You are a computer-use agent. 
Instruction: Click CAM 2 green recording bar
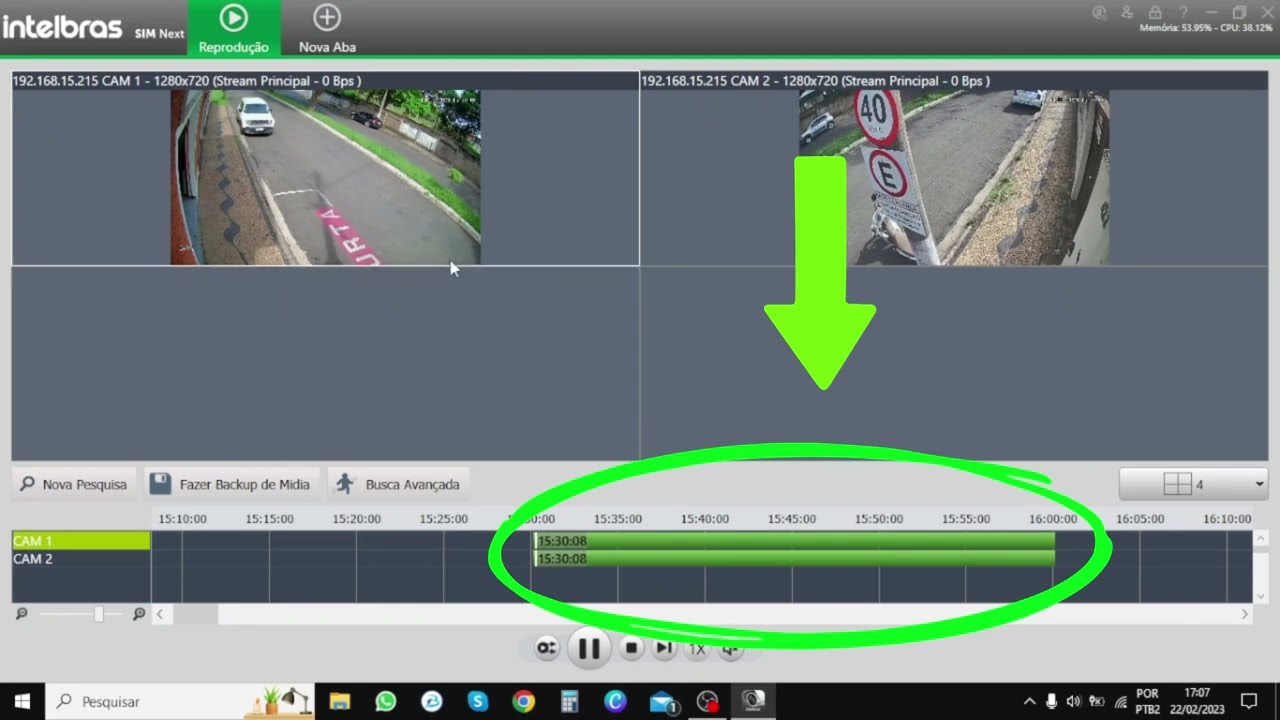coord(794,559)
